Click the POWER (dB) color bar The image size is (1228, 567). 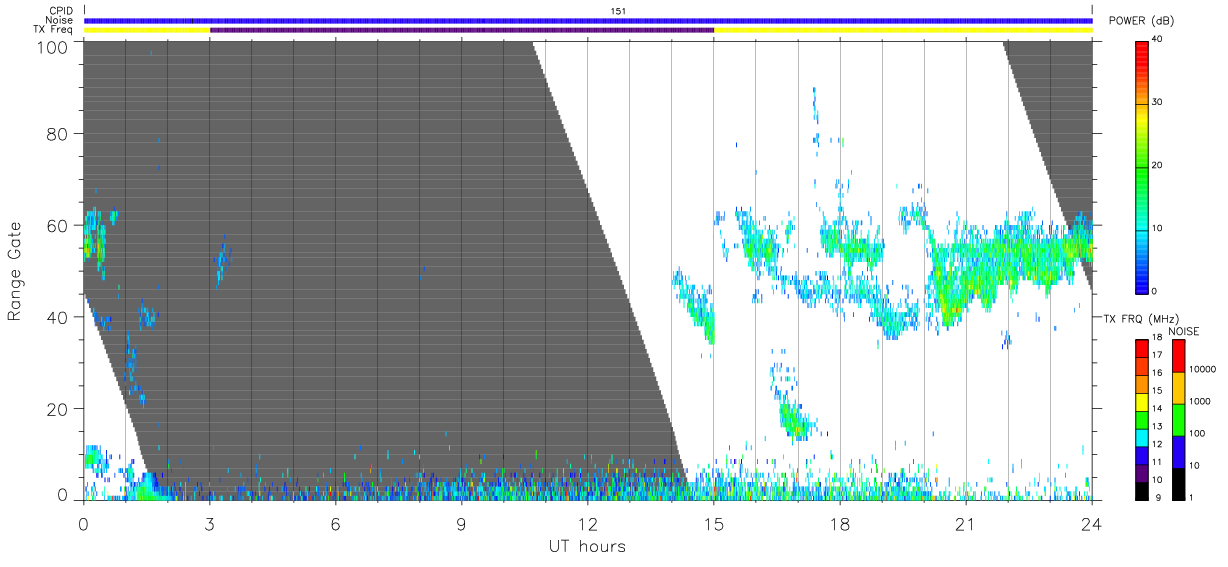pos(1142,166)
